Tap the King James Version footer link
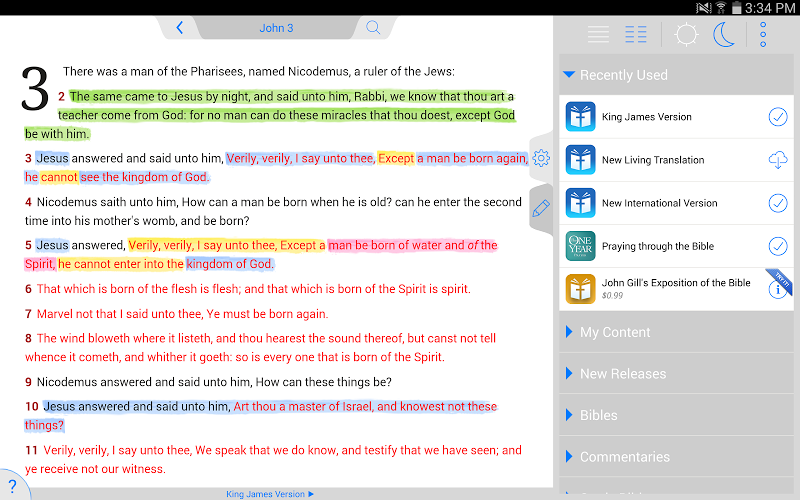The image size is (800, 500). [270, 494]
